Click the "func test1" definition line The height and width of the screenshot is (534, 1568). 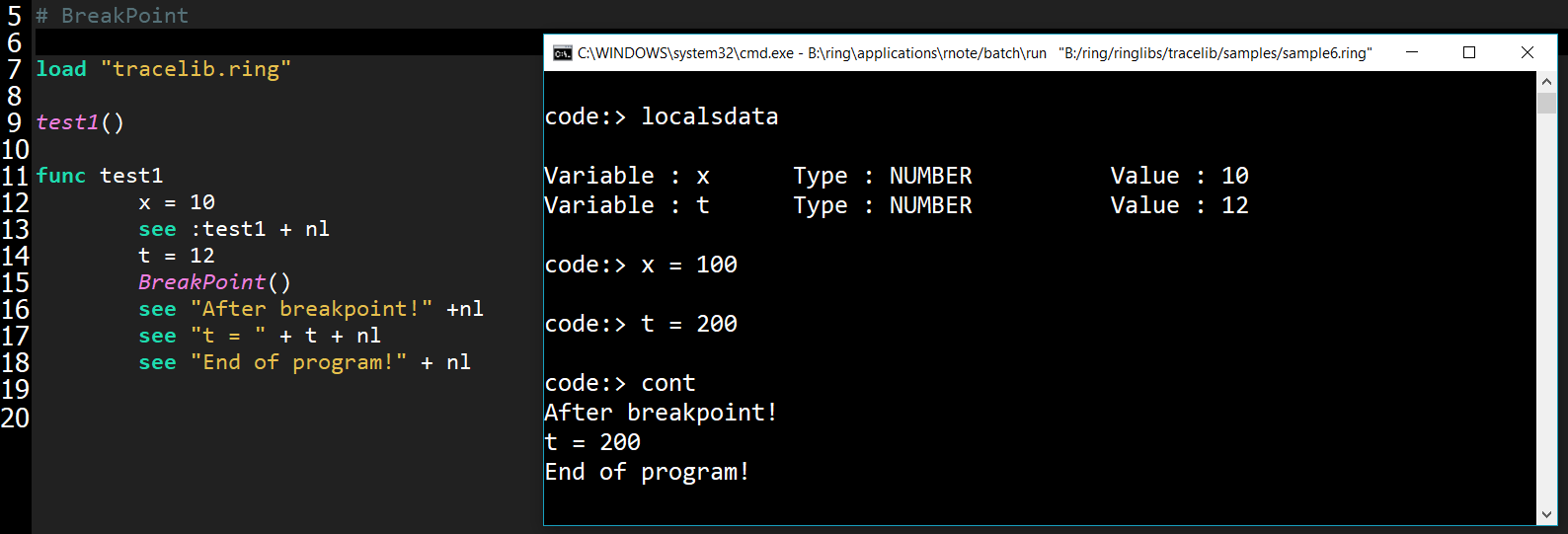click(x=100, y=176)
